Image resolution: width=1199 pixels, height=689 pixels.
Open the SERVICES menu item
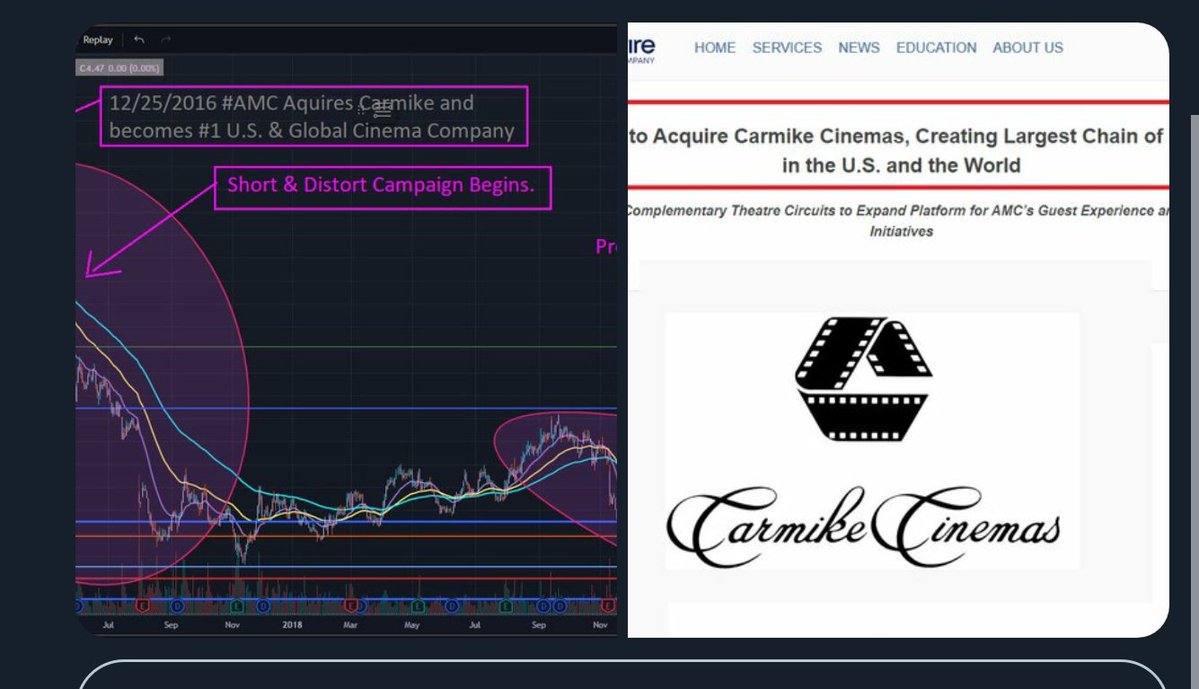pyautogui.click(x=787, y=48)
